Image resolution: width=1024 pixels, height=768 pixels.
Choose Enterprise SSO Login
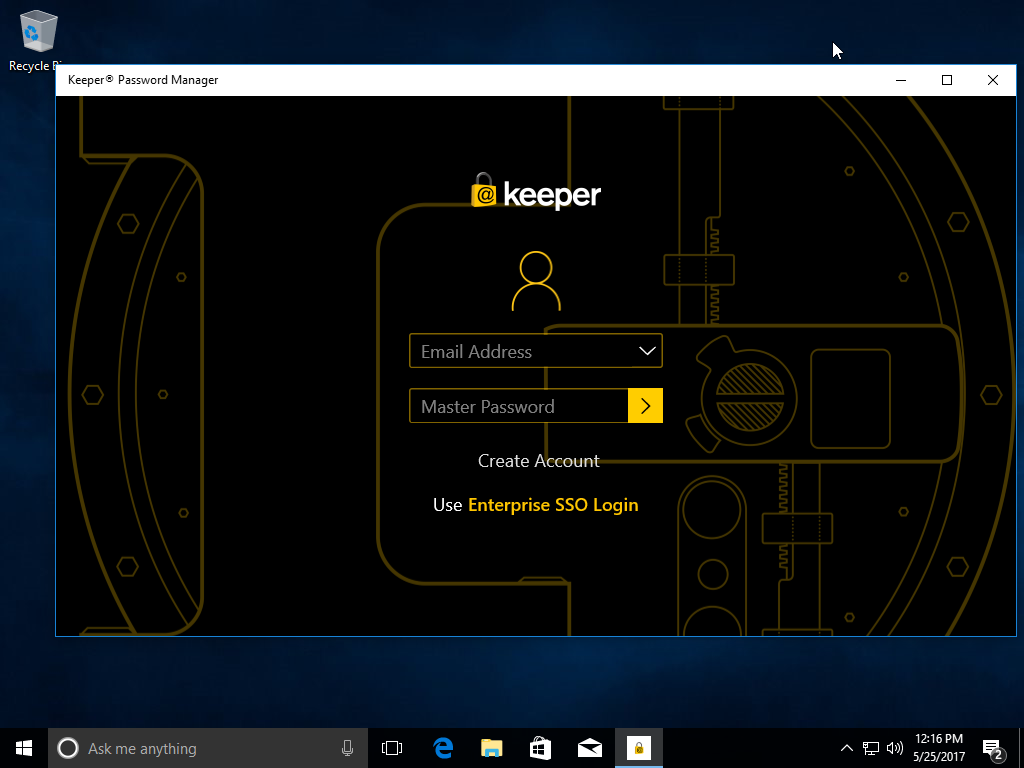coord(553,505)
